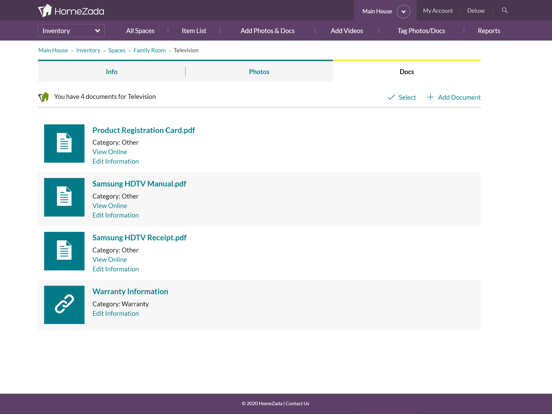Go to Spaces breadcrumb
The width and height of the screenshot is (552, 414).
coord(117,50)
